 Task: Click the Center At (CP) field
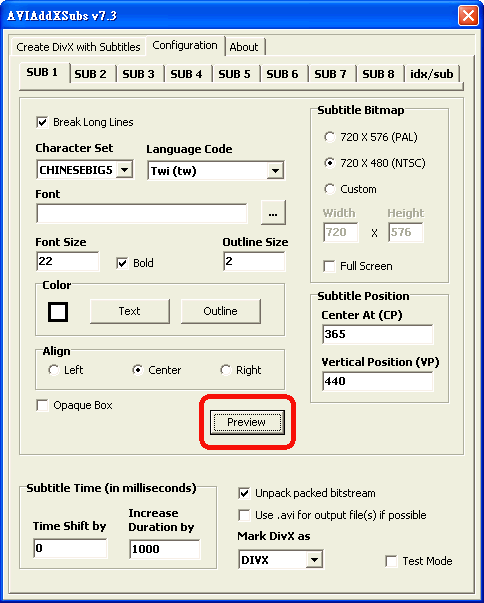click(378, 334)
